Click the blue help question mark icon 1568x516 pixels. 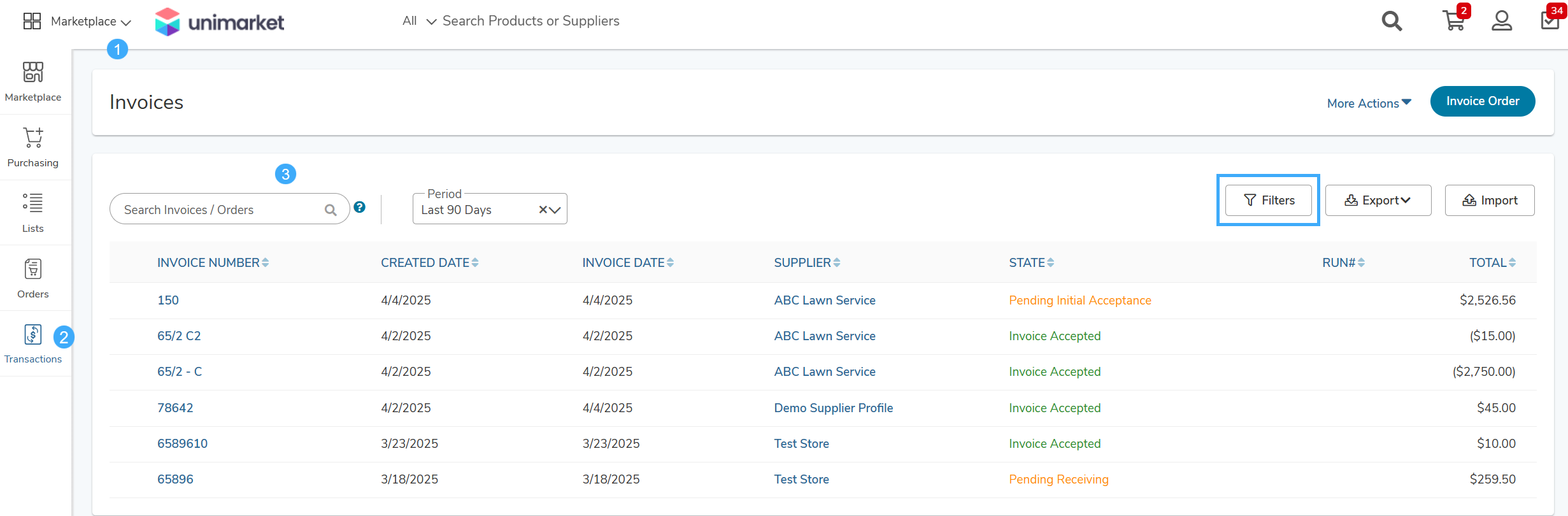pos(360,207)
